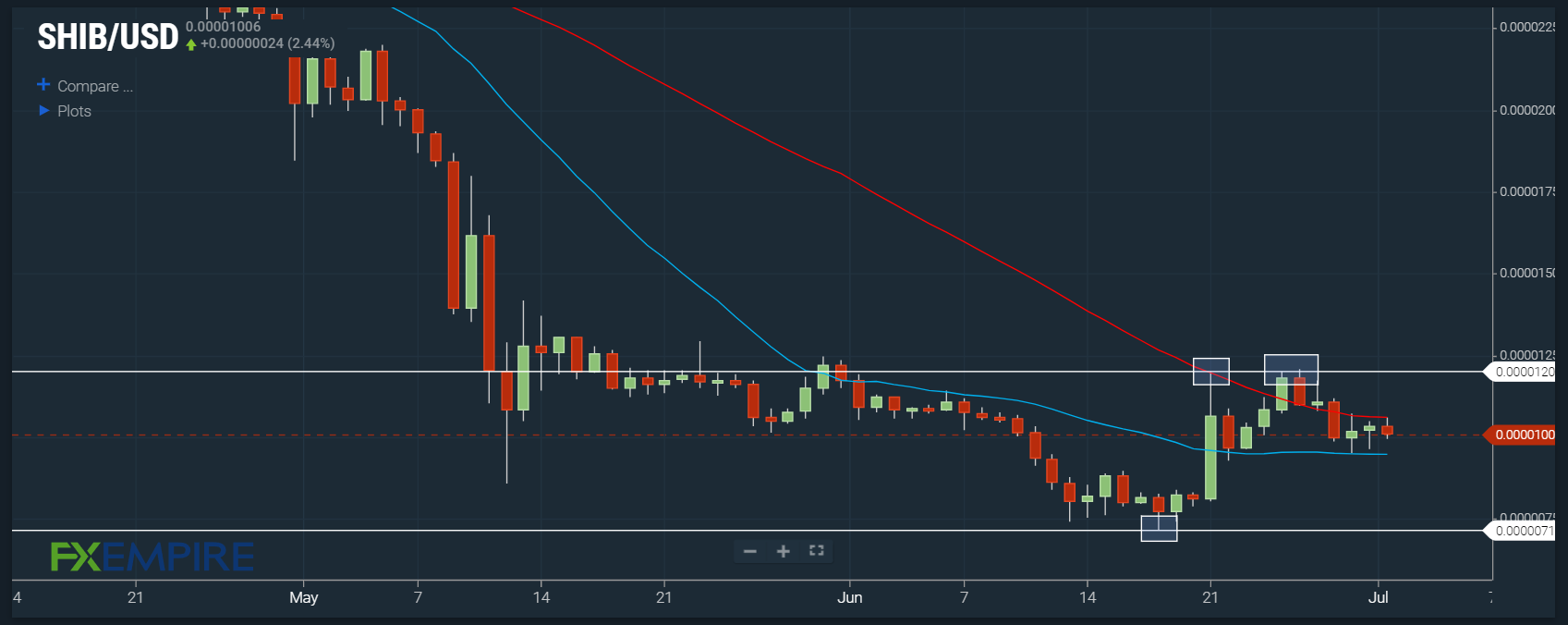Zoom in the chart with plus button
The height and width of the screenshot is (625, 1568).
tap(784, 551)
